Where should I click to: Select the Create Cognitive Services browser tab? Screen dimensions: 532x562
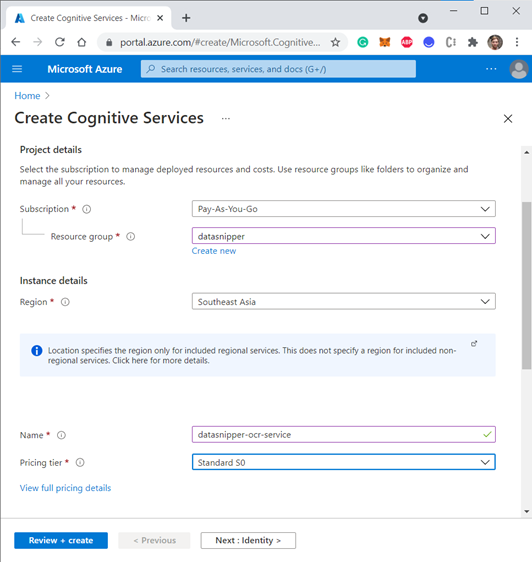point(89,18)
